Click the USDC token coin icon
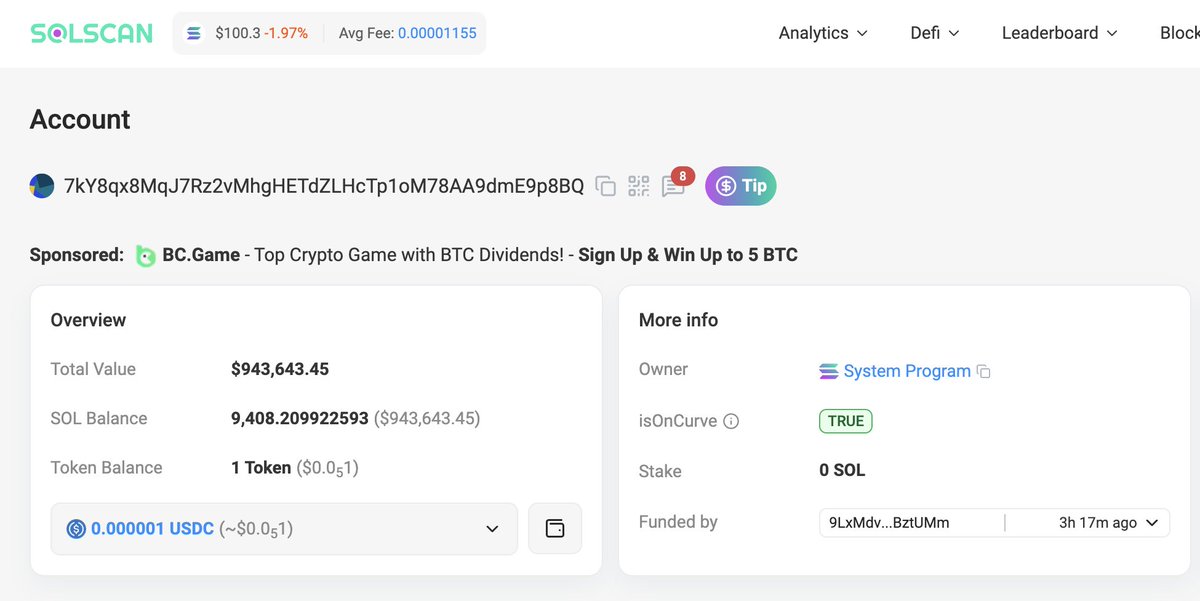The image size is (1200, 601). (76, 528)
